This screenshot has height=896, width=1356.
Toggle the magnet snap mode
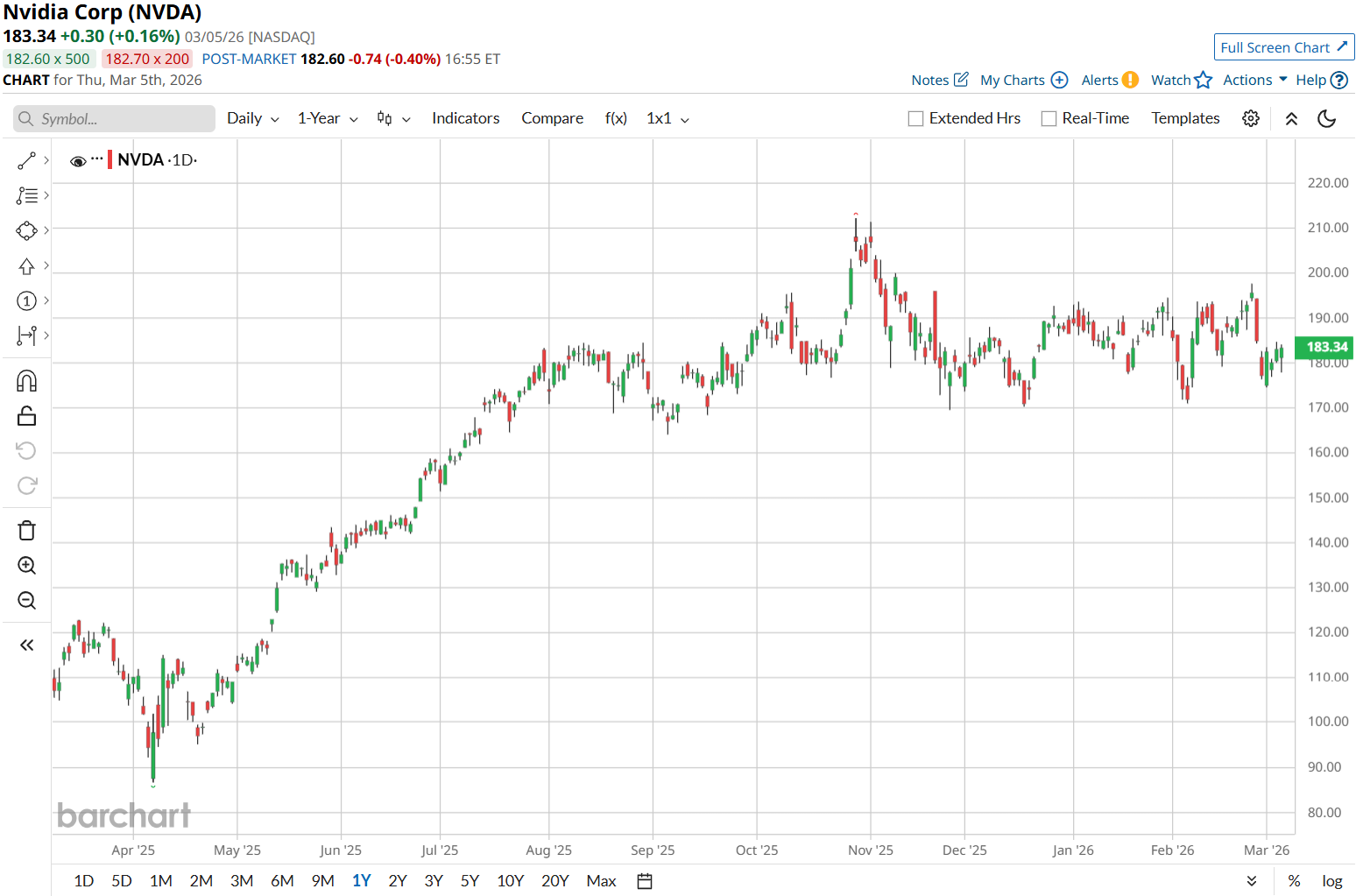26,381
